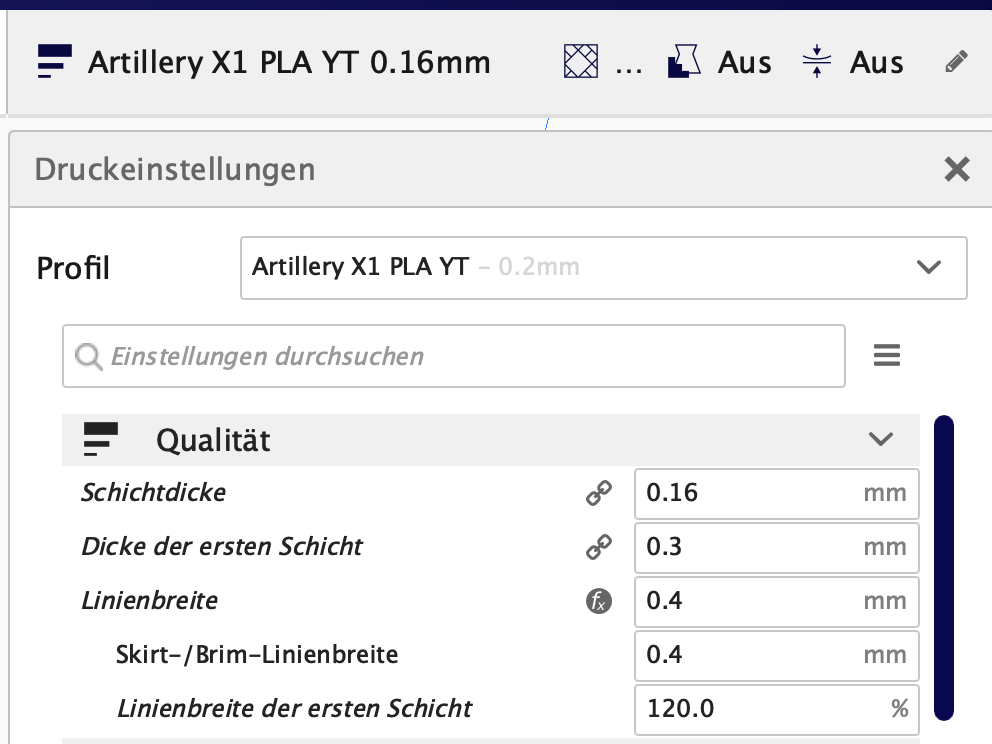Open the settings visibility hamburger menu
The width and height of the screenshot is (992, 744).
point(887,355)
